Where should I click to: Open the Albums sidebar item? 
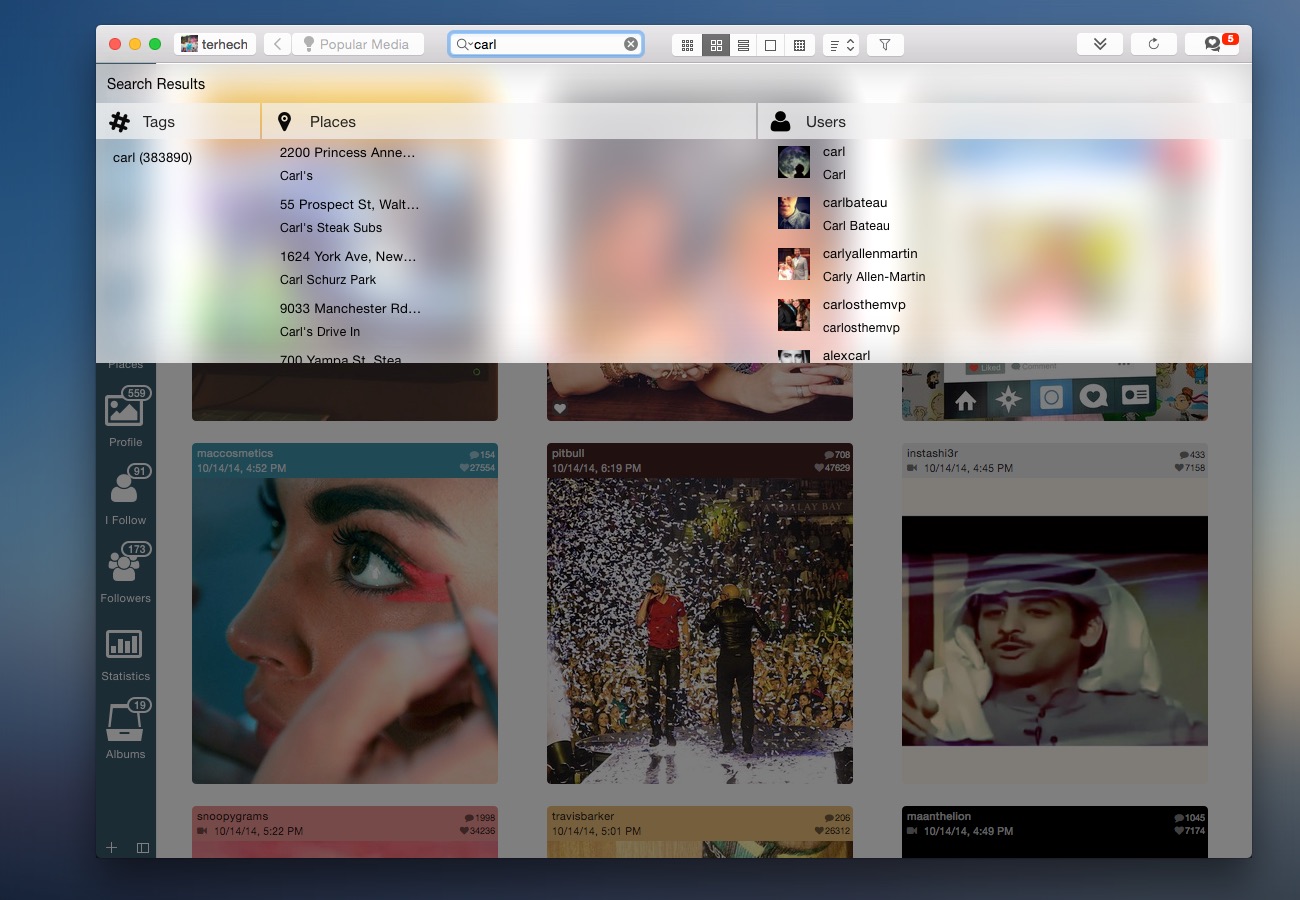(126, 730)
